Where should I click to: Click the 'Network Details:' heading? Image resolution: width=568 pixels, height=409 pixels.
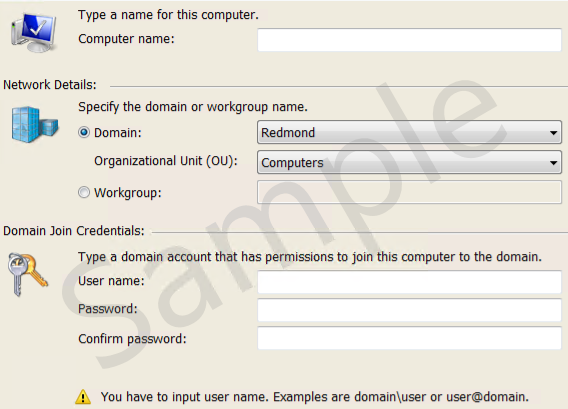click(50, 85)
